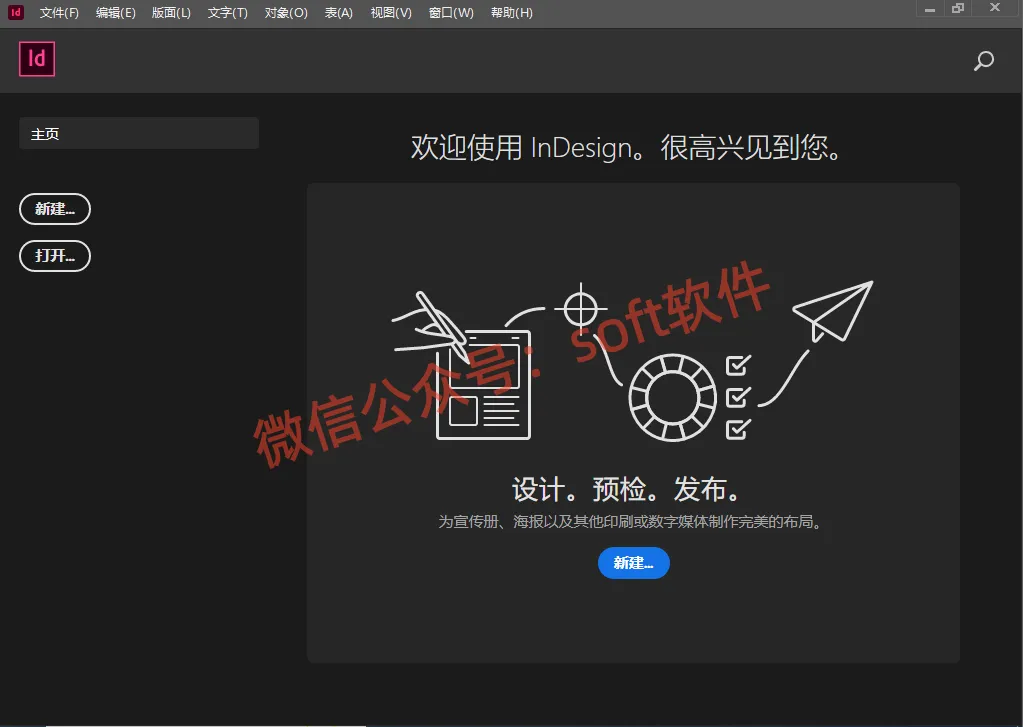Open the 对象(O) menu
Image resolution: width=1023 pixels, height=727 pixels.
(x=286, y=12)
